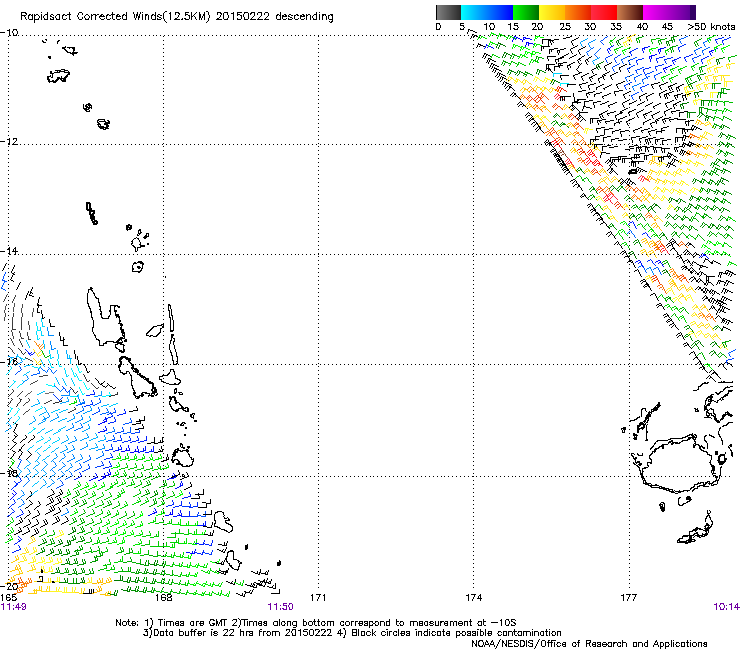Click the brown 35-40 knots legend swatch
The height and width of the screenshot is (650, 740).
630,12
